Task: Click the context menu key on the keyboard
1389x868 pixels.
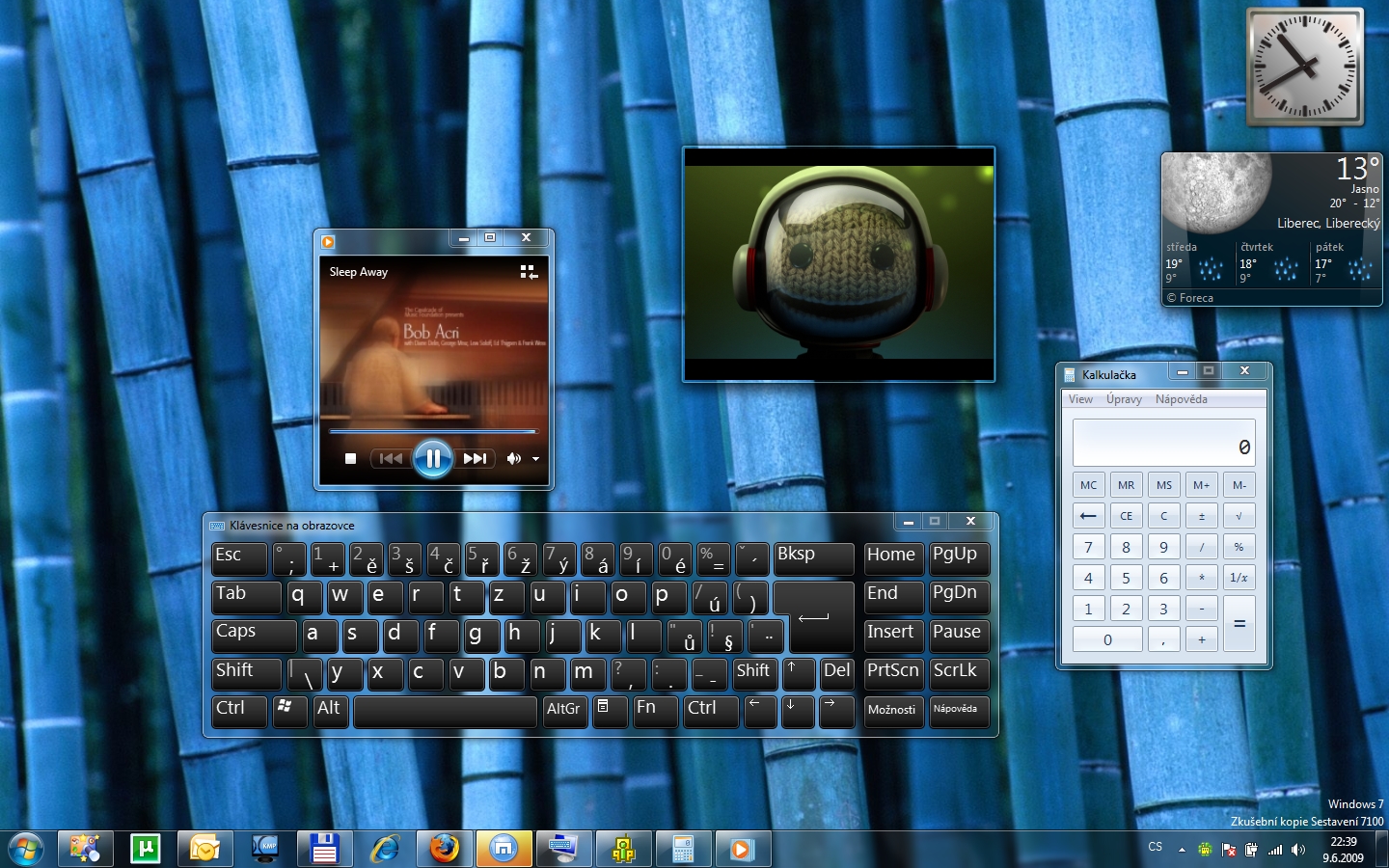Action: 610,711
